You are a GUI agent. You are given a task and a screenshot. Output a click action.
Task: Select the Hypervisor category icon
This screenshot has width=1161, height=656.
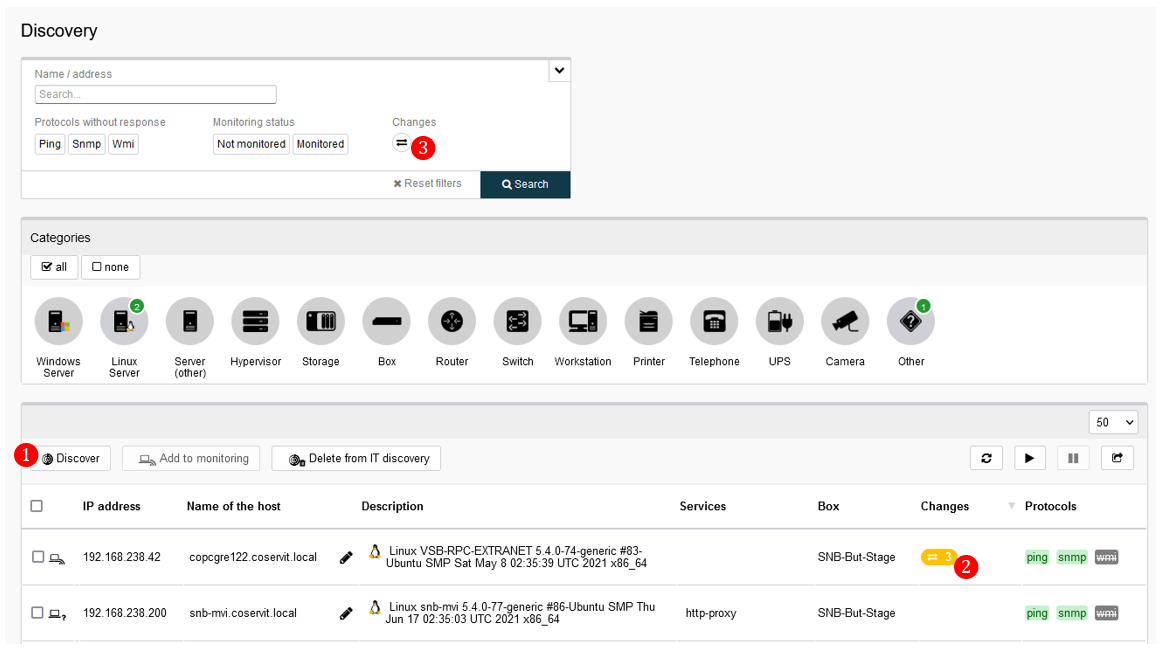pos(255,321)
